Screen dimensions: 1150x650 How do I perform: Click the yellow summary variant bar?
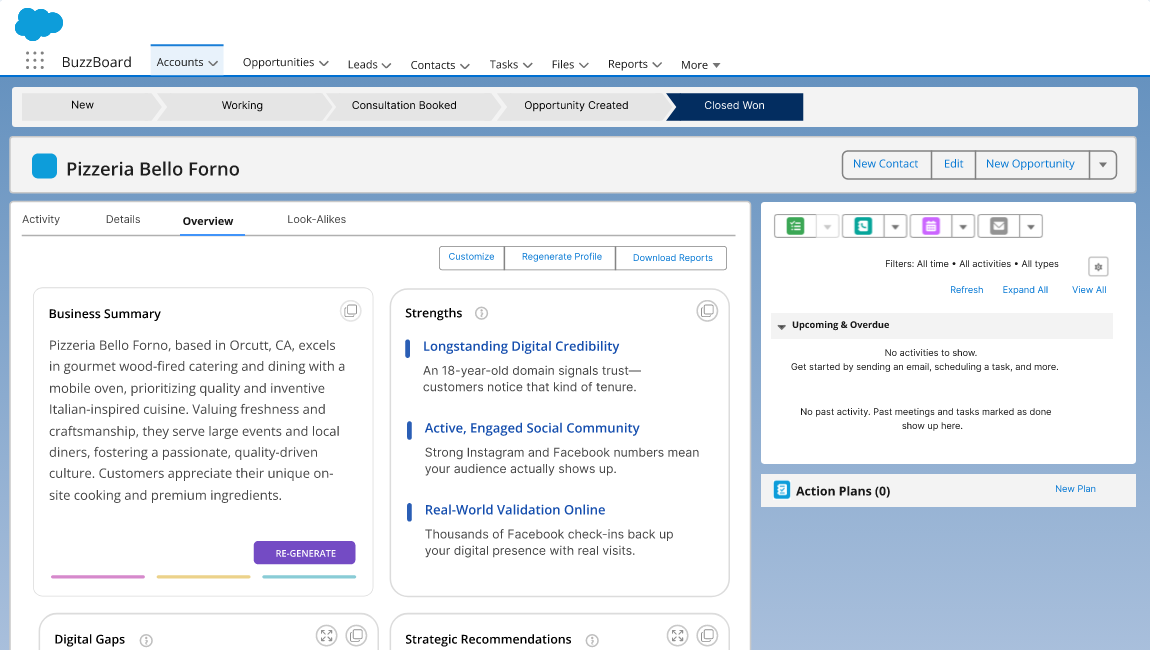(203, 577)
